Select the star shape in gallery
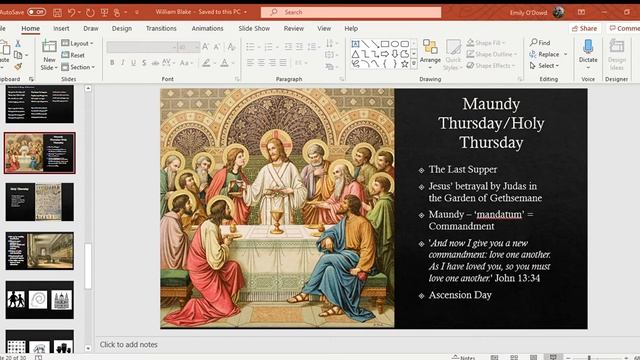The image size is (640, 360). coord(404,64)
